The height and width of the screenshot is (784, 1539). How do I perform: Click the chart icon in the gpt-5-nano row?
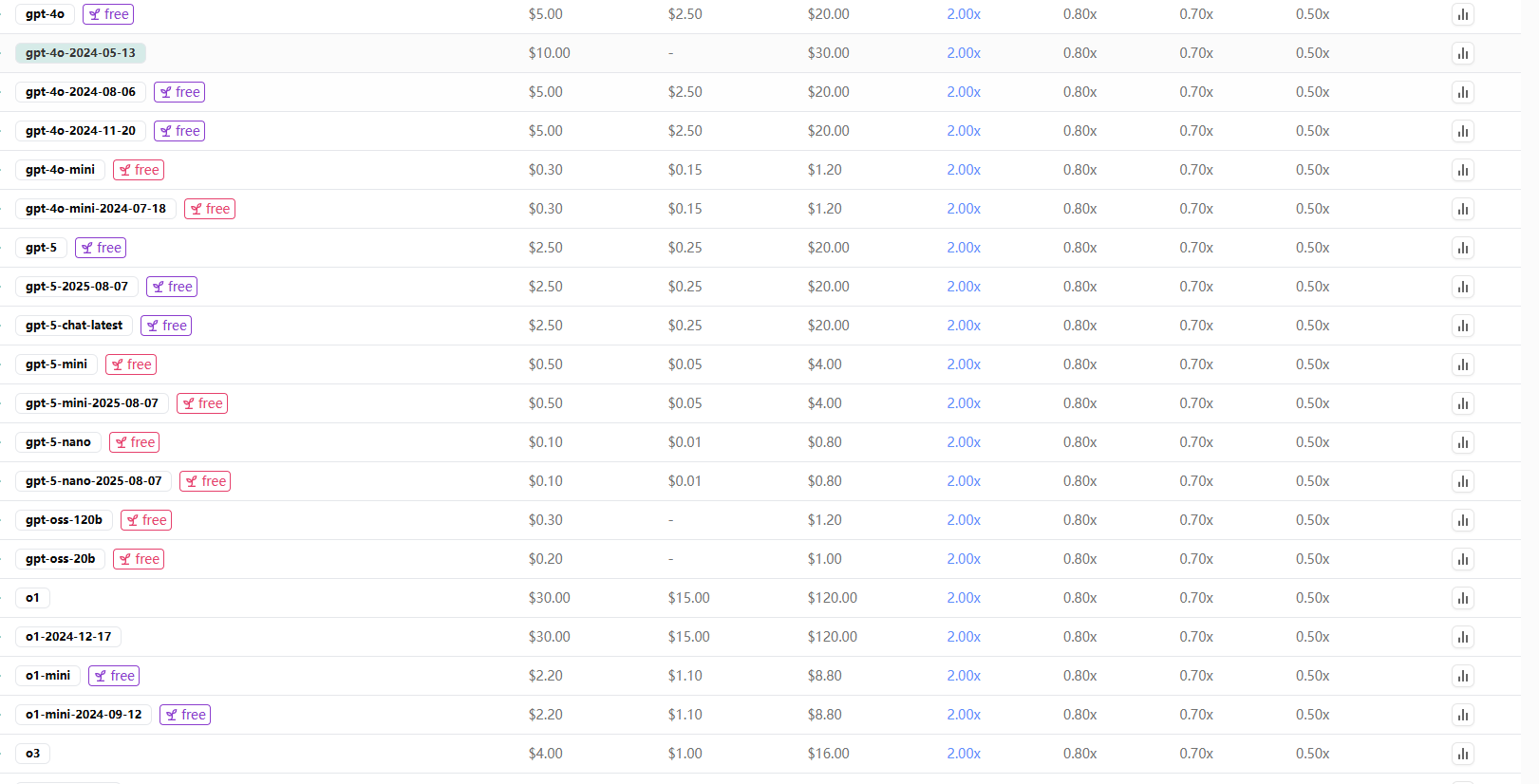1462,442
